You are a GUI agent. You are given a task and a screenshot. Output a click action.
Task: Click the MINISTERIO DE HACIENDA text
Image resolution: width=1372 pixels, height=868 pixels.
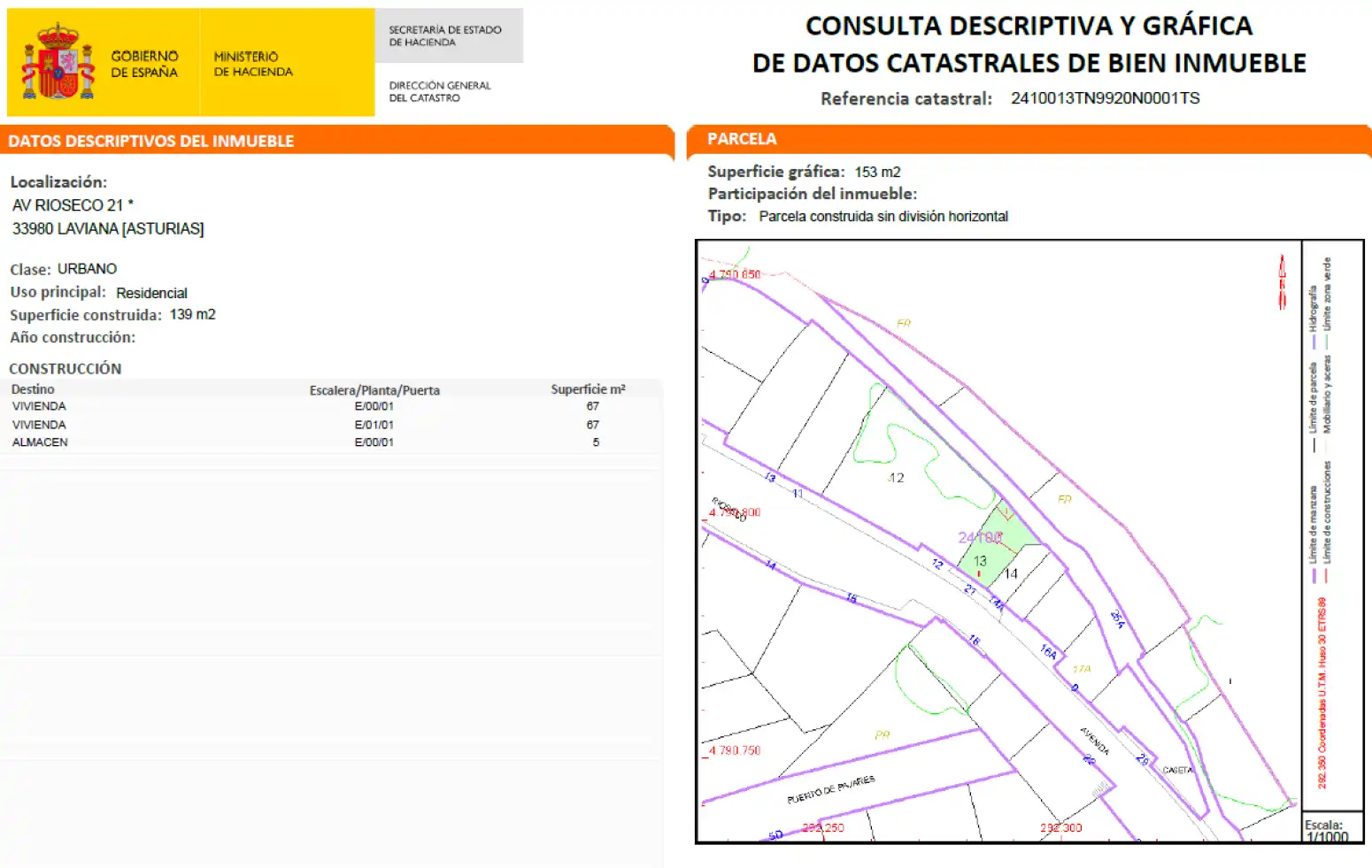(253, 64)
